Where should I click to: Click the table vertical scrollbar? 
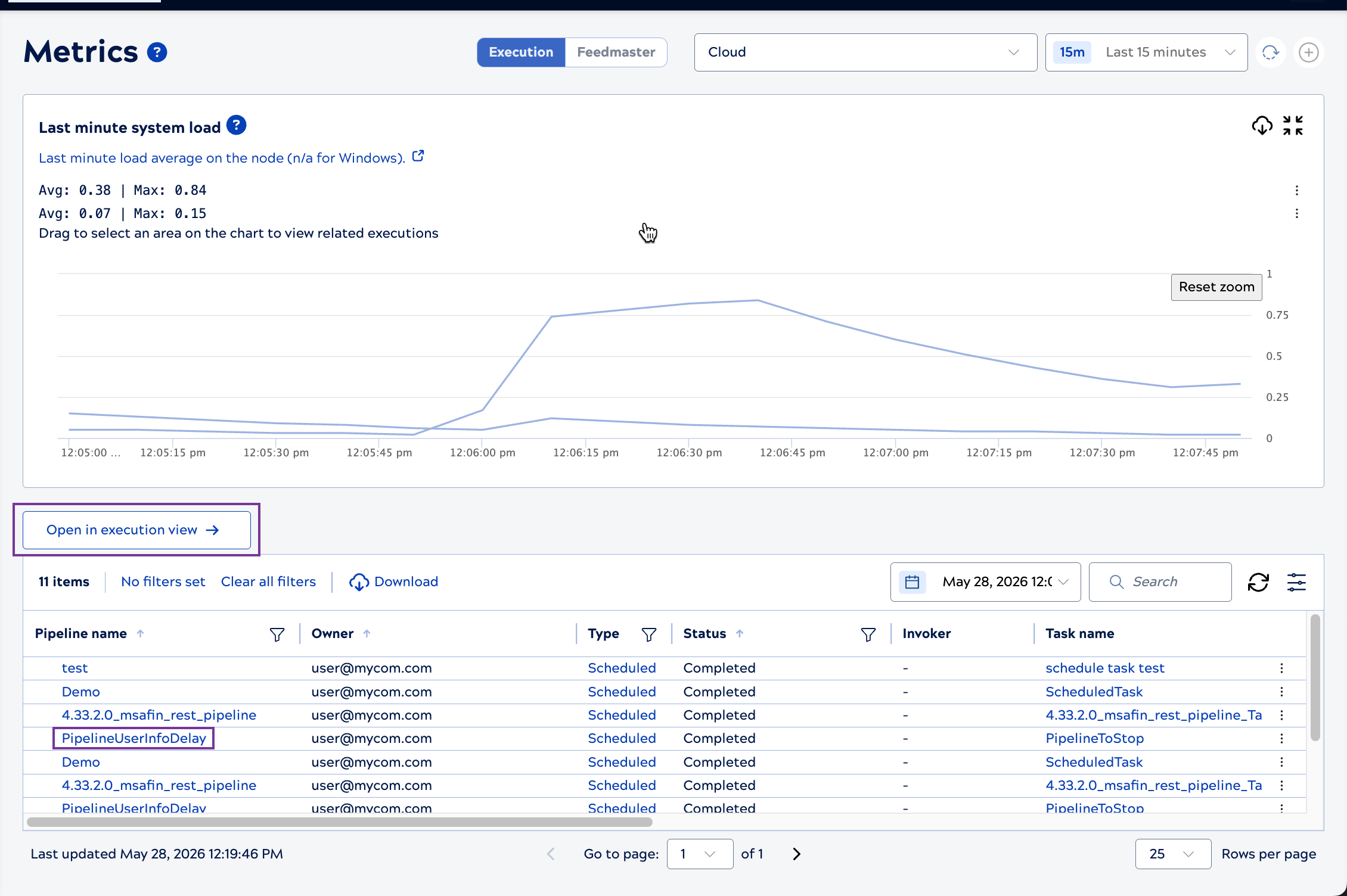(1315, 678)
